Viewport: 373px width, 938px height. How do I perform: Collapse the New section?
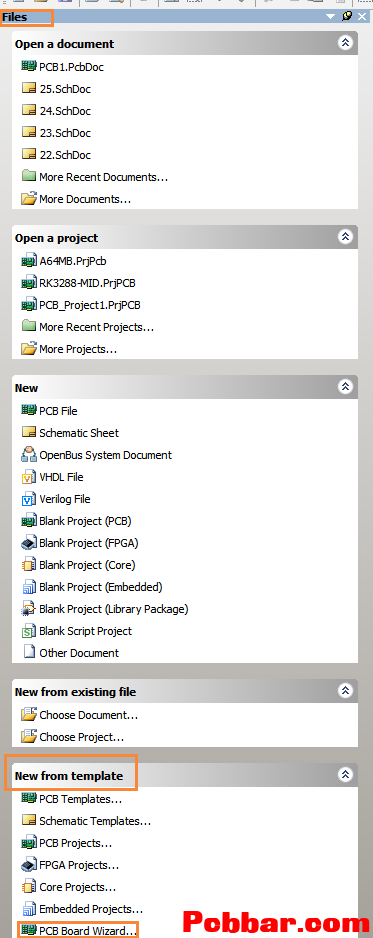(x=346, y=386)
